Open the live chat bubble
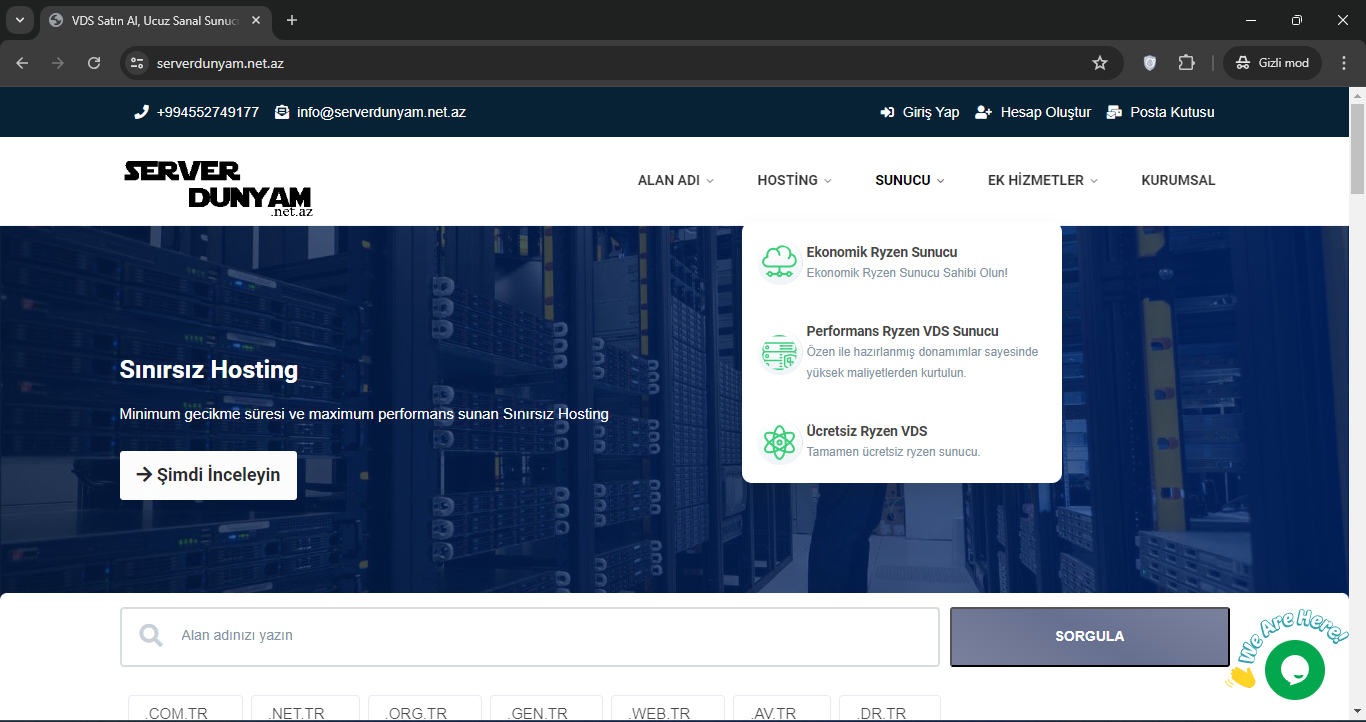1366x722 pixels. click(1295, 670)
